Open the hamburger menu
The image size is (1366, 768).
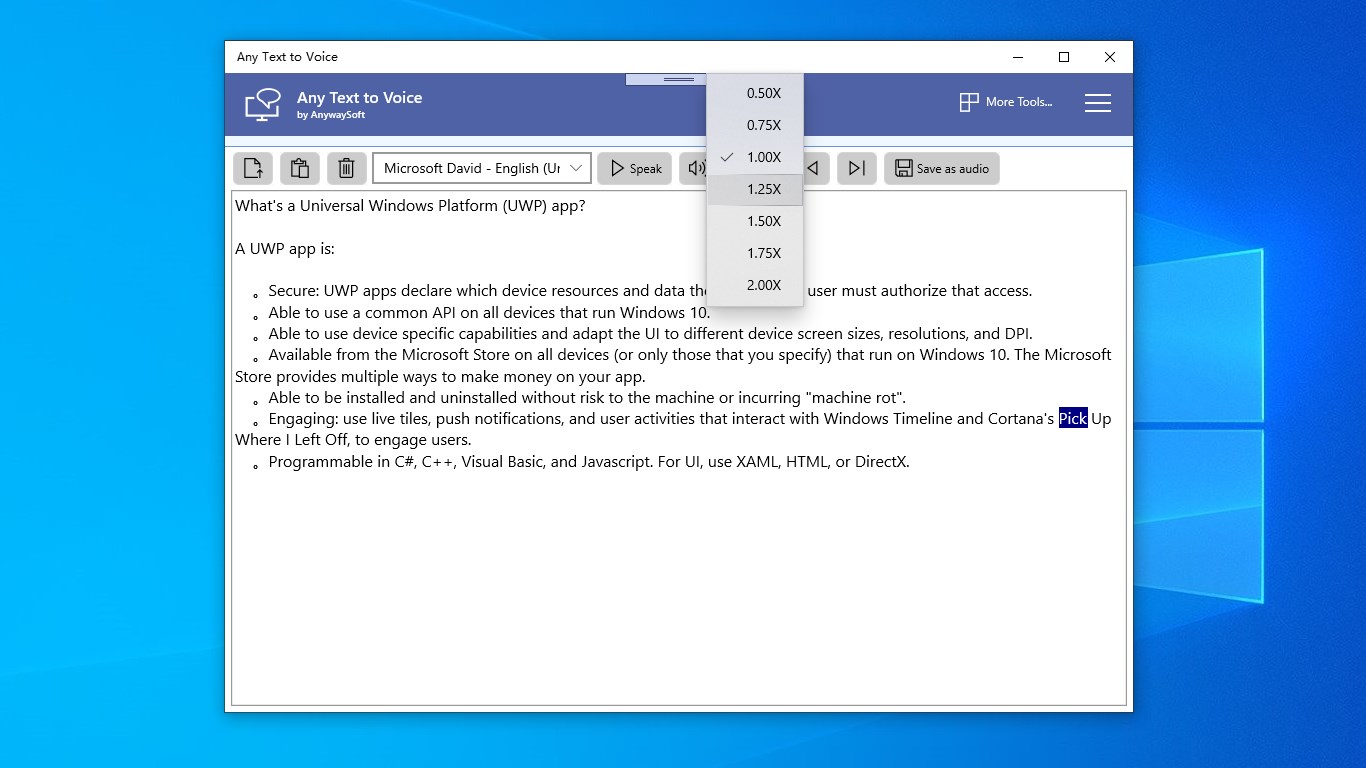[x=1097, y=102]
